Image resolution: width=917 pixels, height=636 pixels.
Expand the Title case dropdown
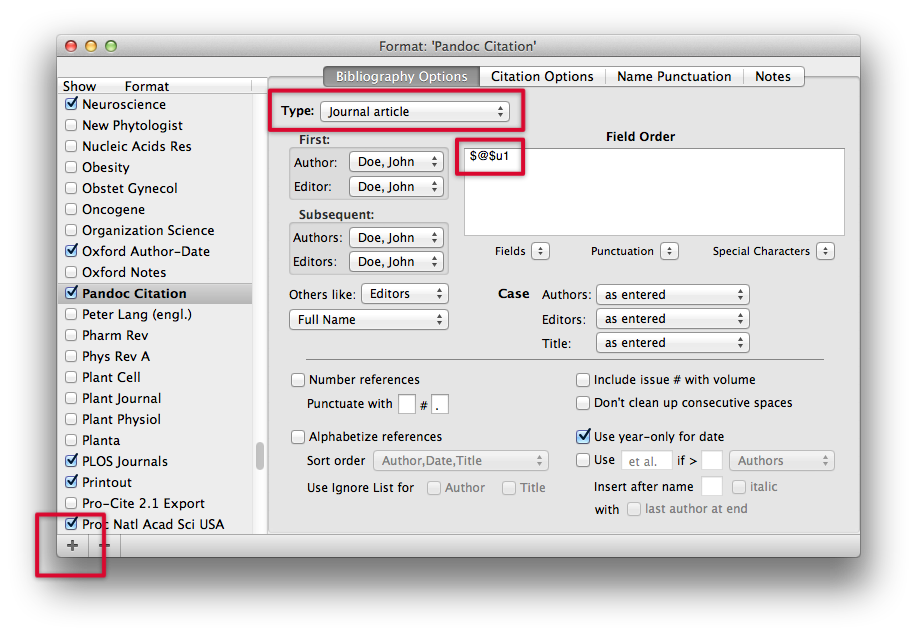672,343
